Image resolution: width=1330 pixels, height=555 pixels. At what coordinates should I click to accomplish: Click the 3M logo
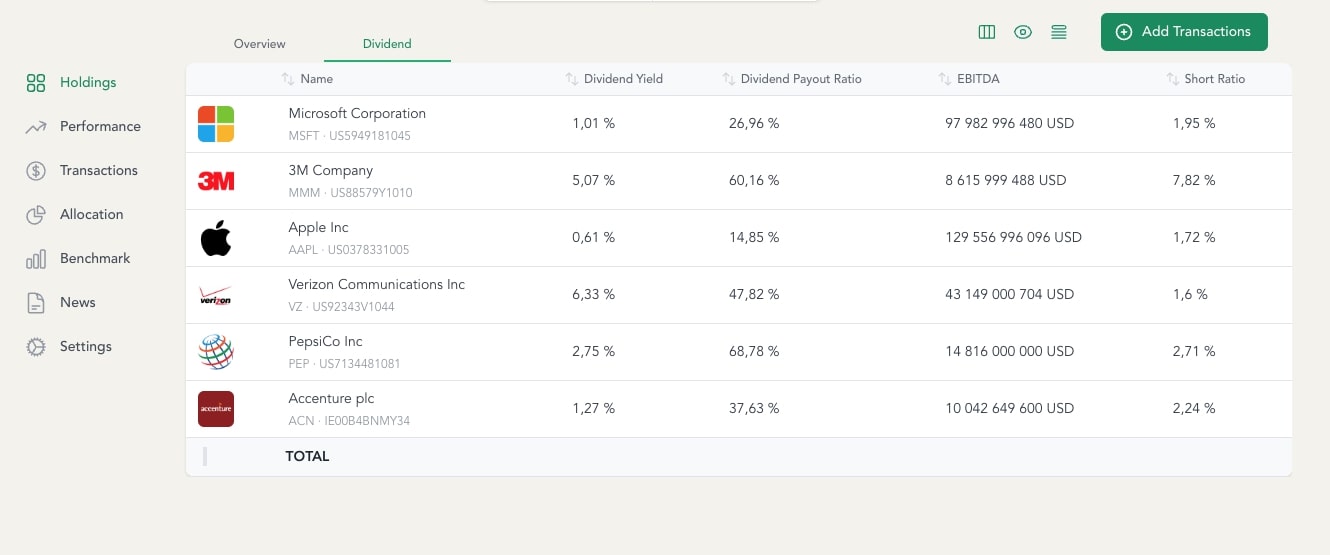tap(216, 181)
